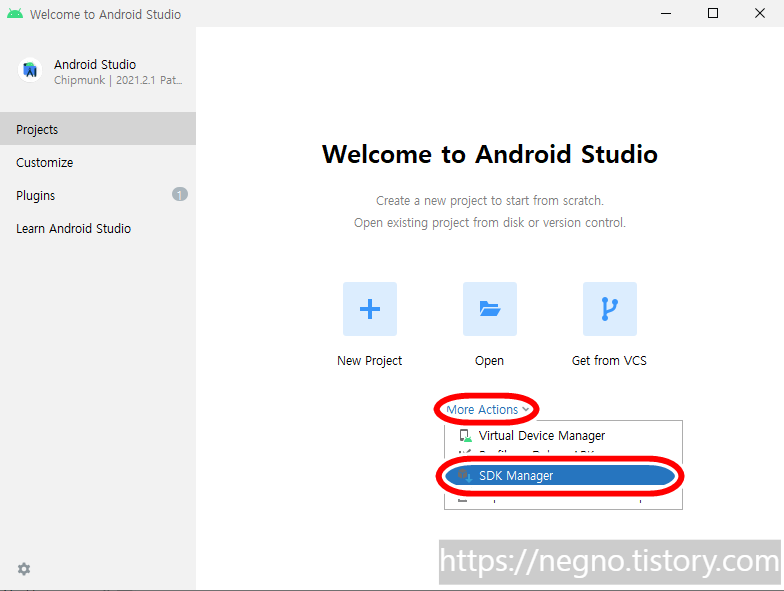Minimize the Android Studio window
The height and width of the screenshot is (591, 784).
[x=666, y=14]
